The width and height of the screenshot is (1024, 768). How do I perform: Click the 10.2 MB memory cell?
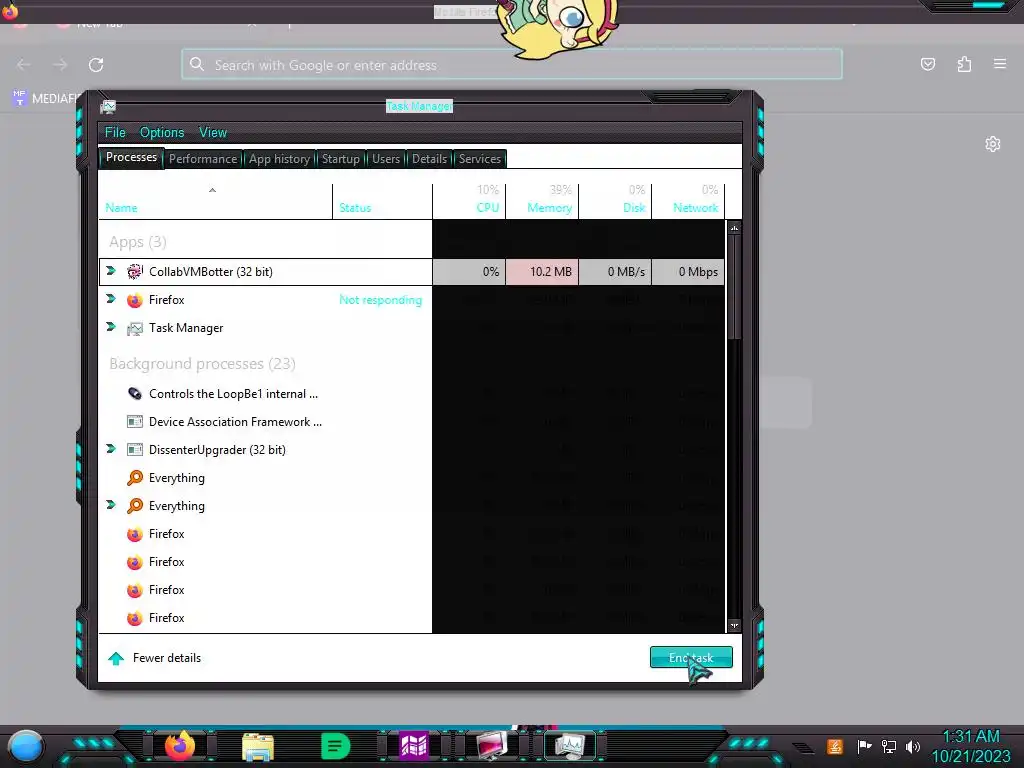[x=542, y=272]
